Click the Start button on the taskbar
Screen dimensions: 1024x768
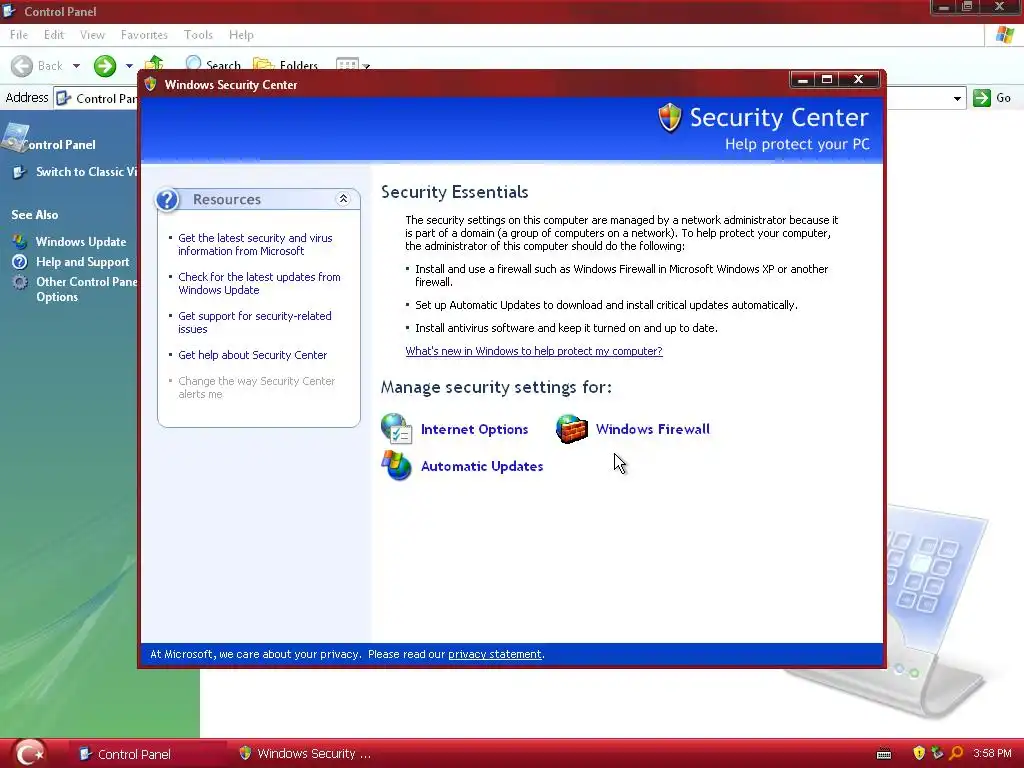coord(29,754)
